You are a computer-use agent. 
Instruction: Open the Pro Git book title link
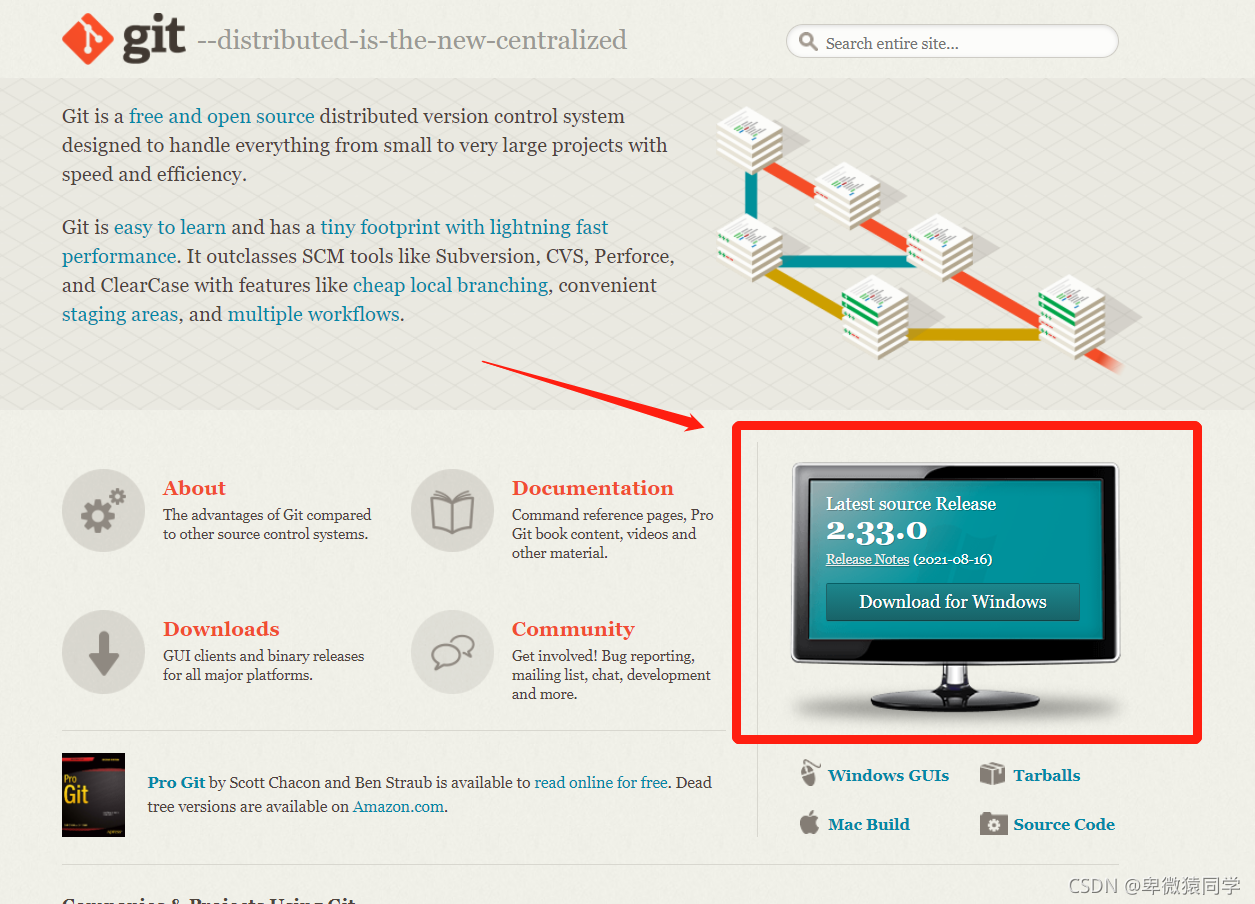(x=176, y=782)
